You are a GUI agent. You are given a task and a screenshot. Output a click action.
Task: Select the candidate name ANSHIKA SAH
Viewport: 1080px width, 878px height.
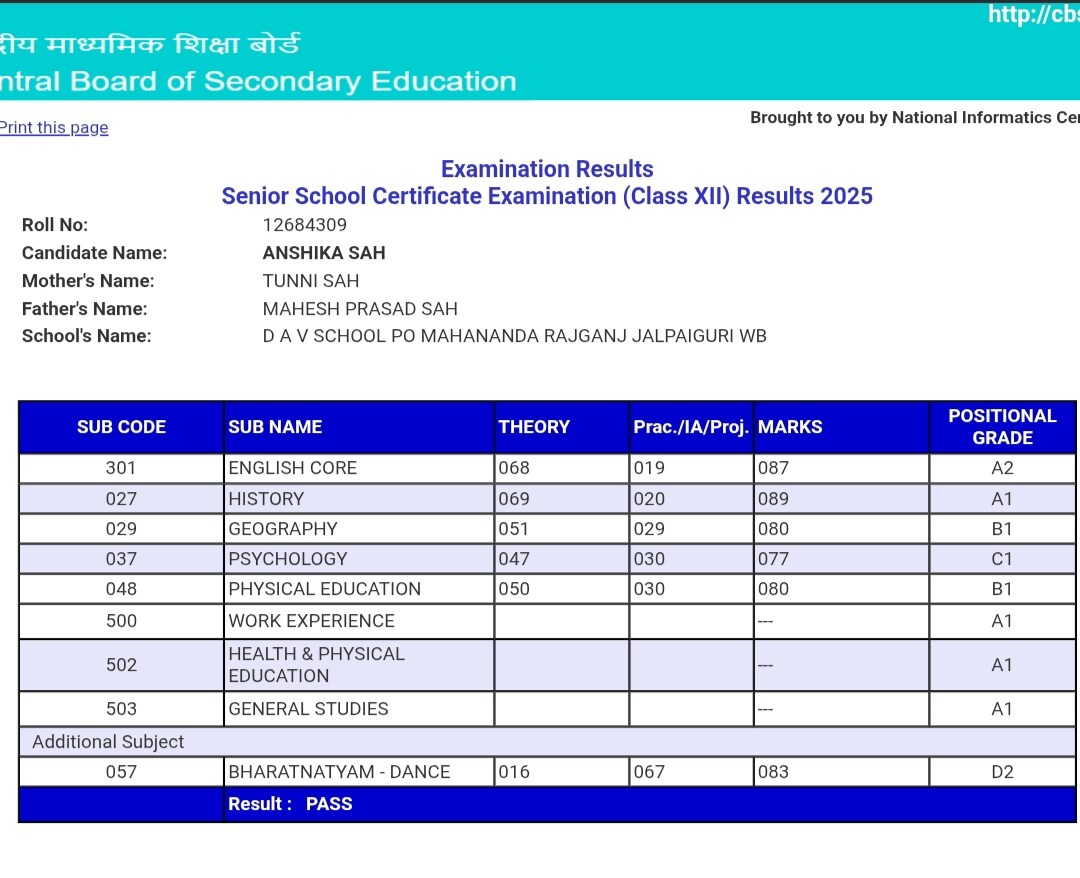click(324, 253)
